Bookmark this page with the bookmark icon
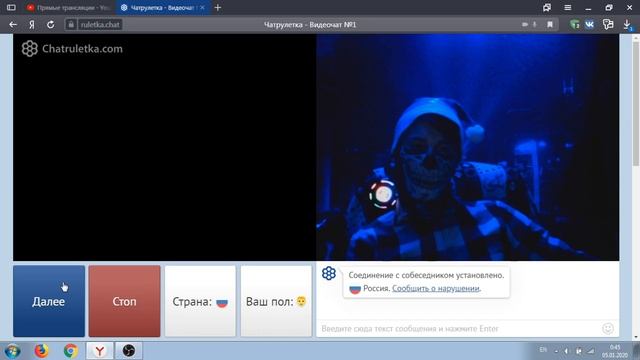 [550, 24]
